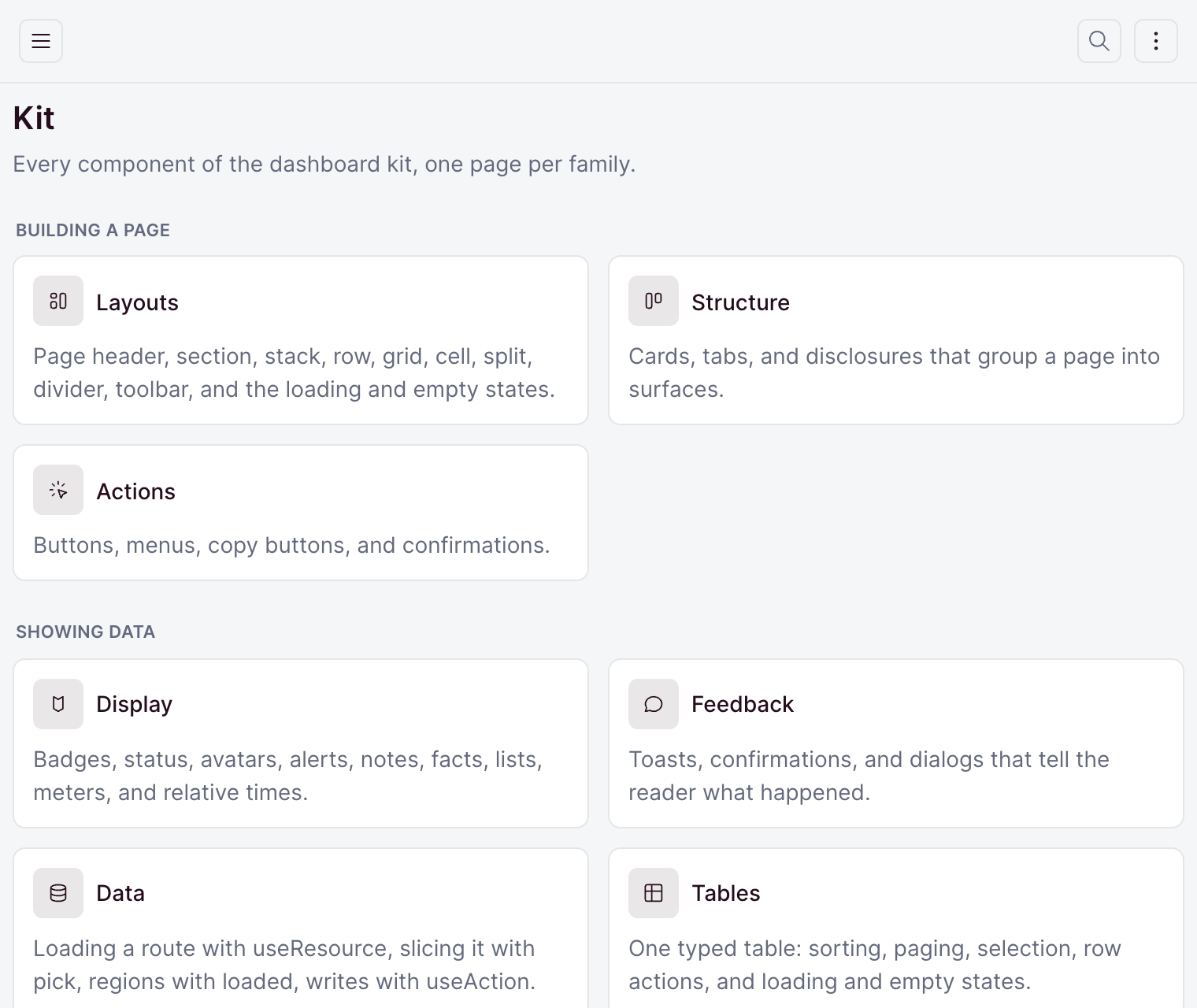Click the Structure card icon
1197x1008 pixels.
pyautogui.click(x=654, y=301)
